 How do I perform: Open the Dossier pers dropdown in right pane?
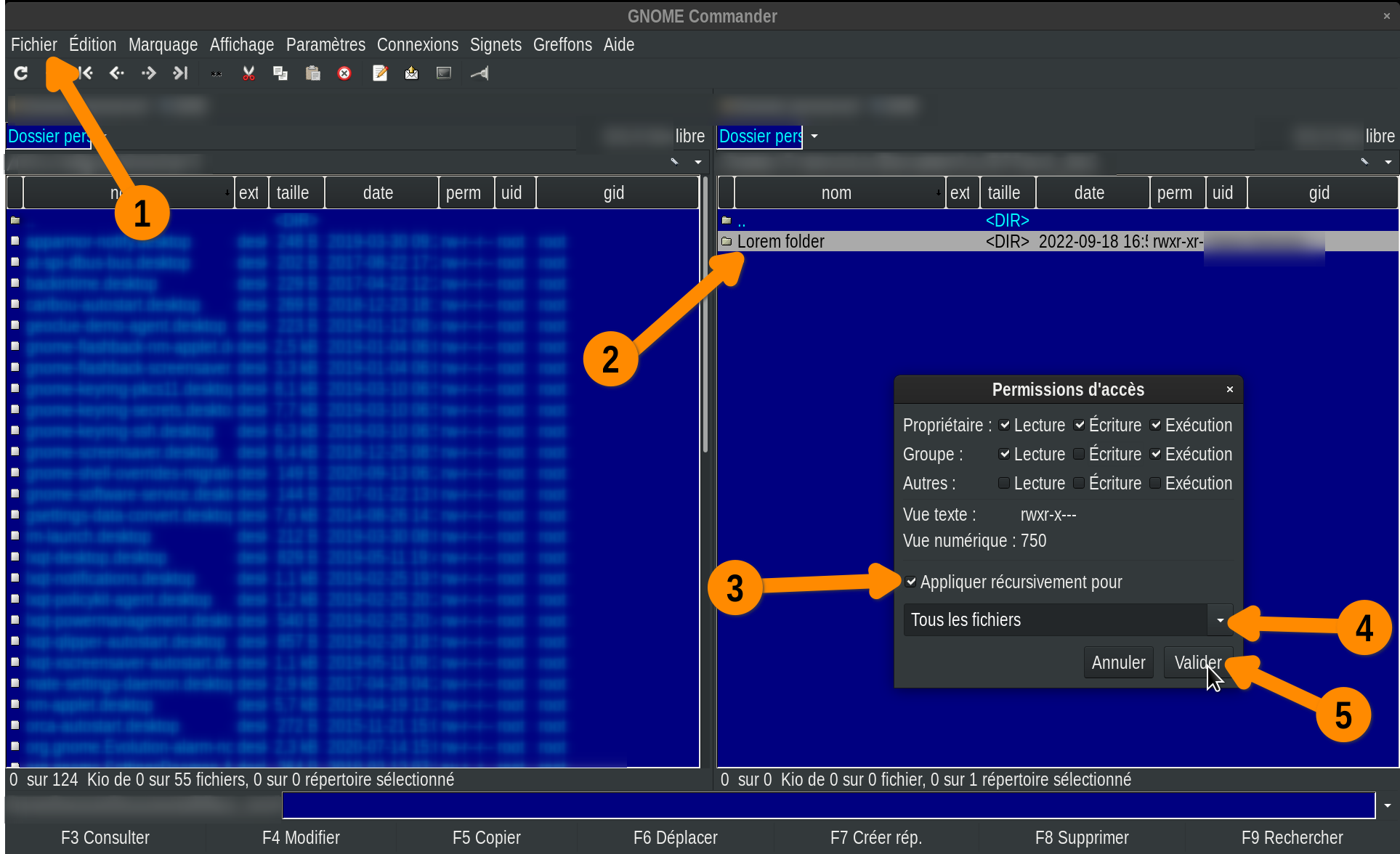814,137
